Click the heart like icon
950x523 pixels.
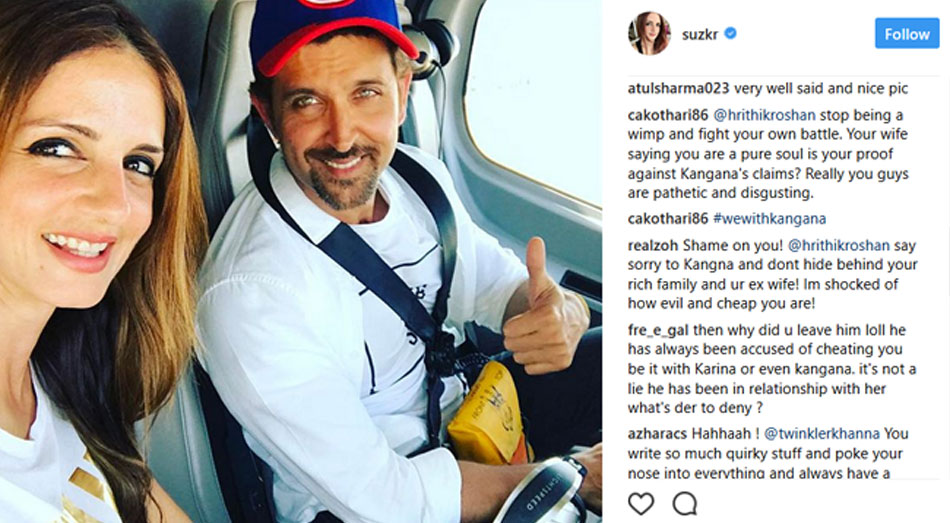coord(640,504)
